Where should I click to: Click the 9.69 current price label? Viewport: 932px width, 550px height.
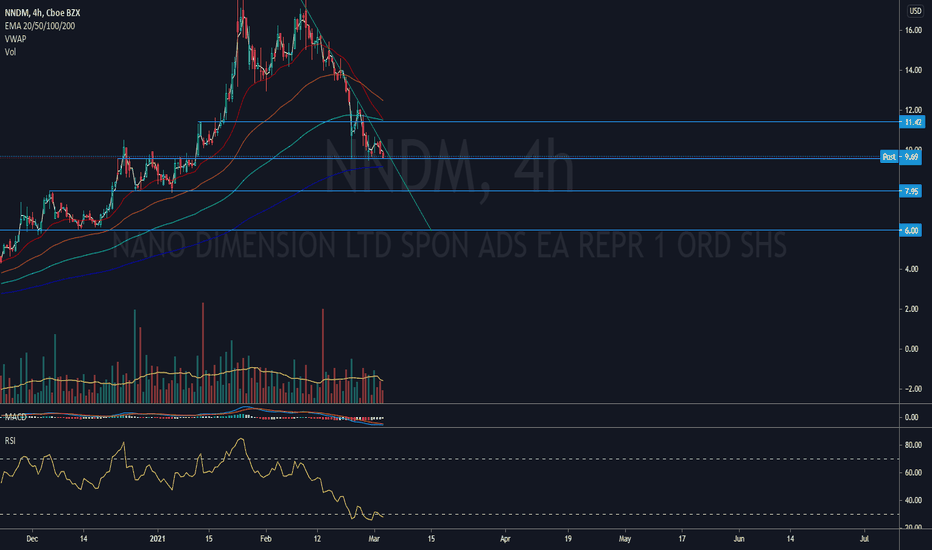click(911, 157)
